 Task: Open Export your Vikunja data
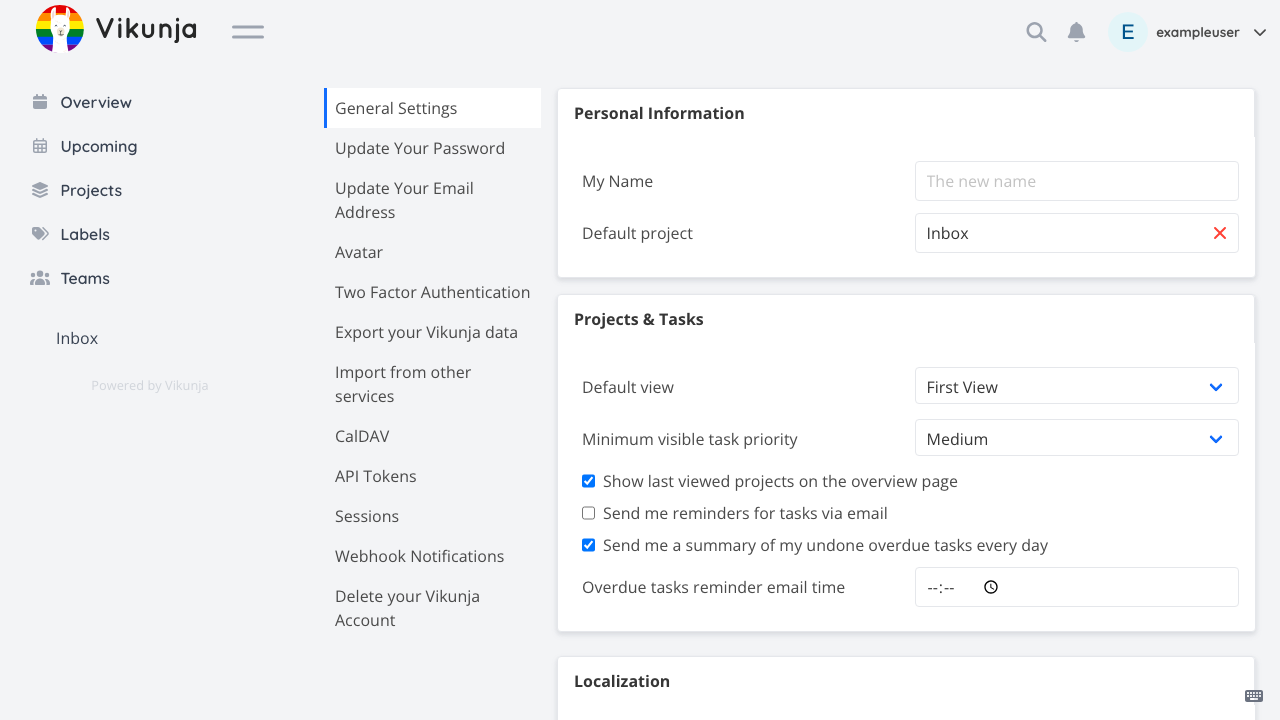pyautogui.click(x=433, y=332)
